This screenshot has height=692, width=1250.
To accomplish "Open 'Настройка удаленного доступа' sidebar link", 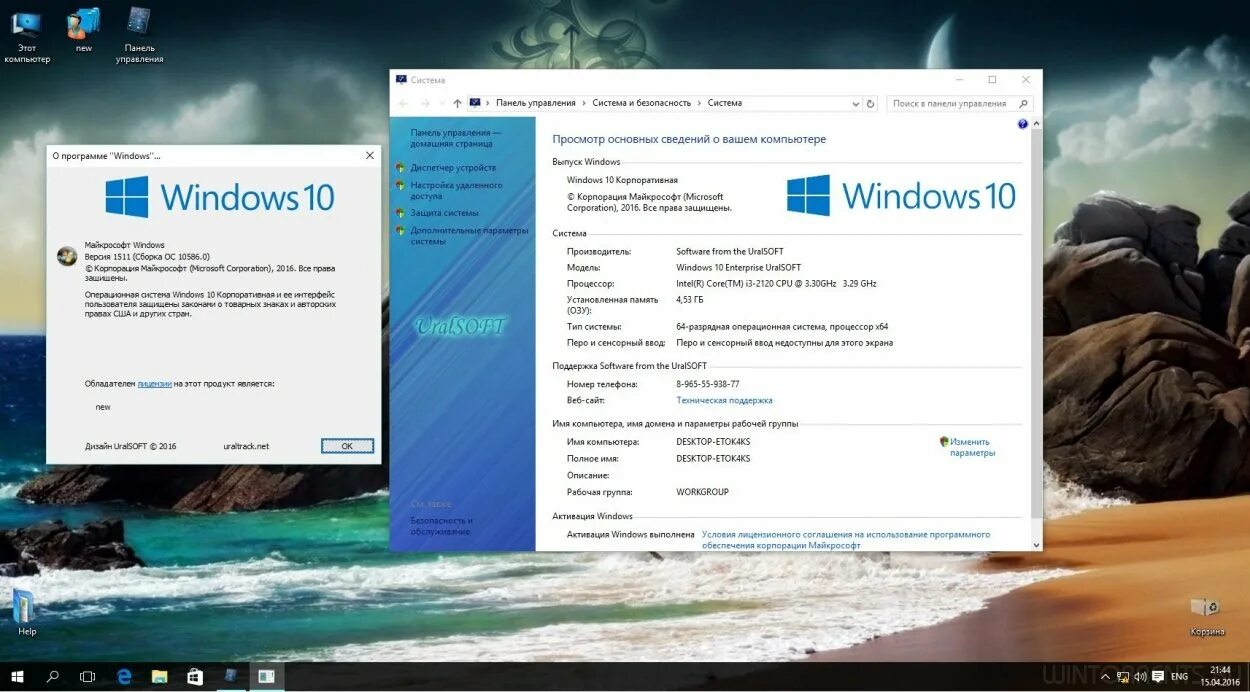I will [x=456, y=190].
